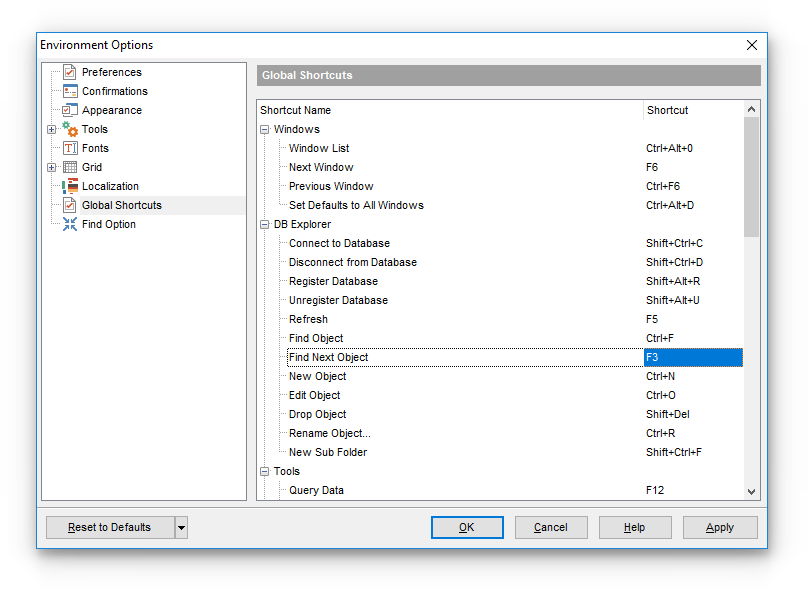
Task: Expand the Grid node in left tree
Action: tap(52, 167)
